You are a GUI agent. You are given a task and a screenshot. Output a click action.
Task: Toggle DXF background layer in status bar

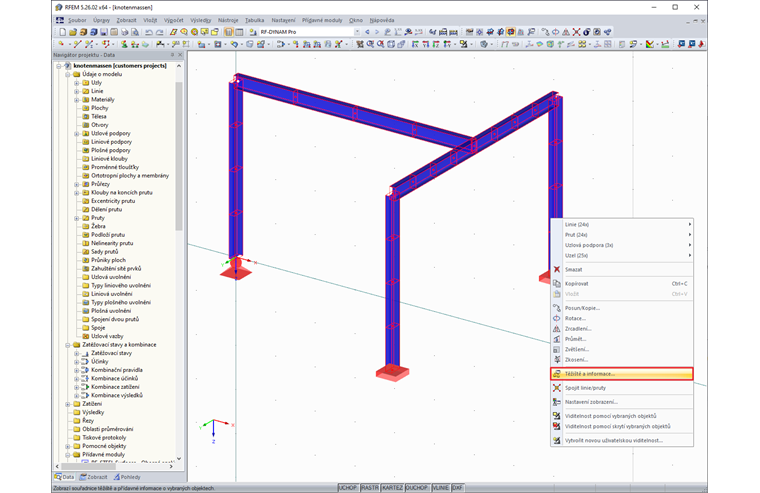coord(458,488)
